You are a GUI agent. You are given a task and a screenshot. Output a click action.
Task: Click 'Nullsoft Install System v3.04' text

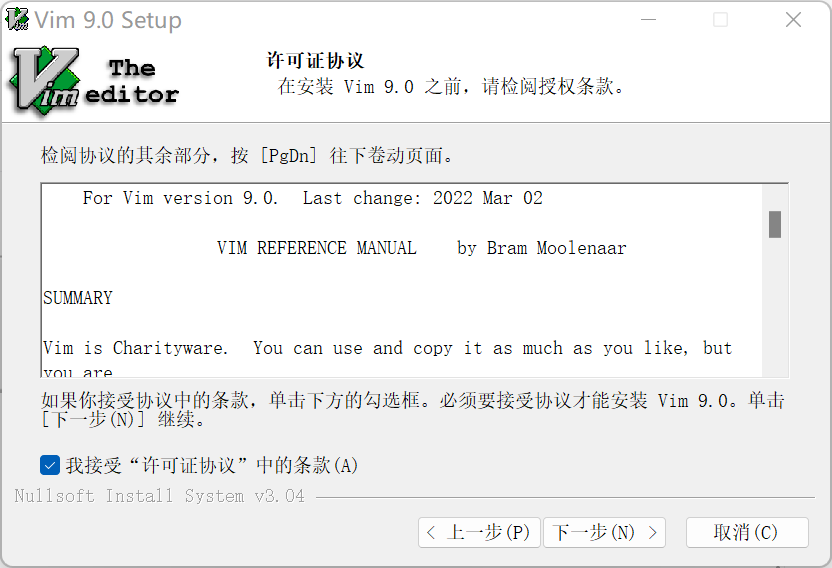160,496
